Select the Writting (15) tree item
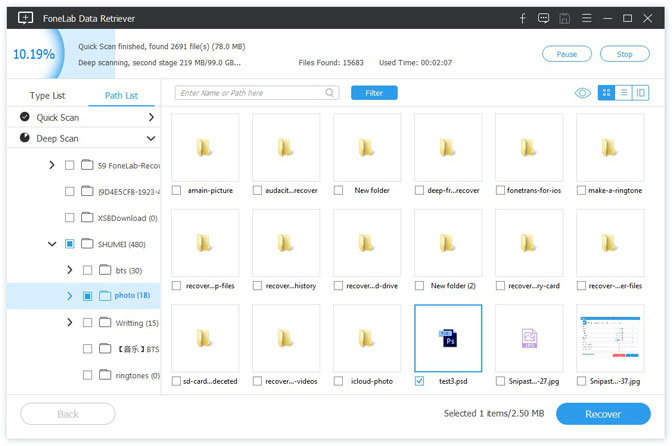 click(137, 323)
